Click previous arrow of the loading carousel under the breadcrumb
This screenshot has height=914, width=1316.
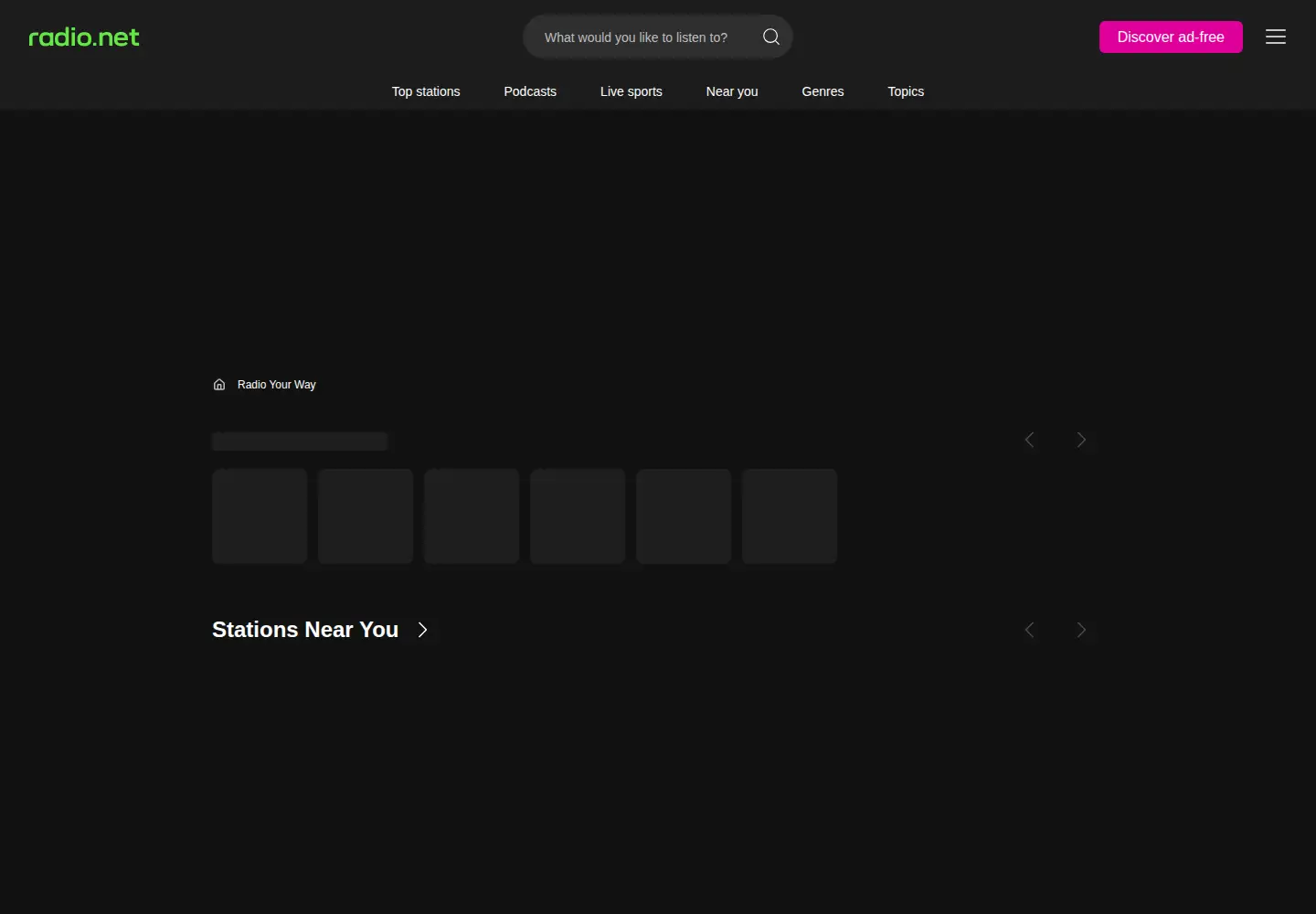coord(1030,440)
